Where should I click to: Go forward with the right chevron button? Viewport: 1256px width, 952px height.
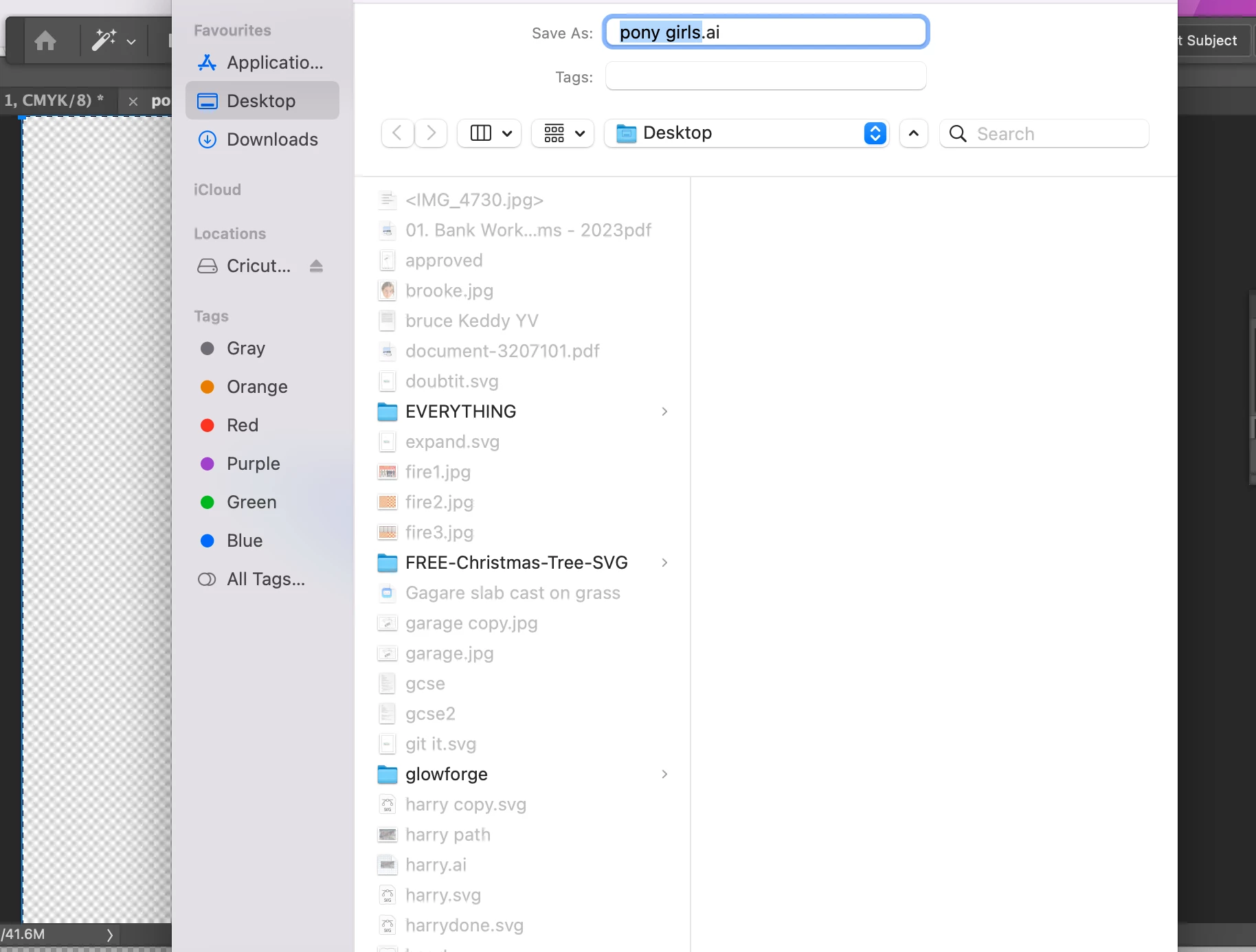(x=431, y=133)
